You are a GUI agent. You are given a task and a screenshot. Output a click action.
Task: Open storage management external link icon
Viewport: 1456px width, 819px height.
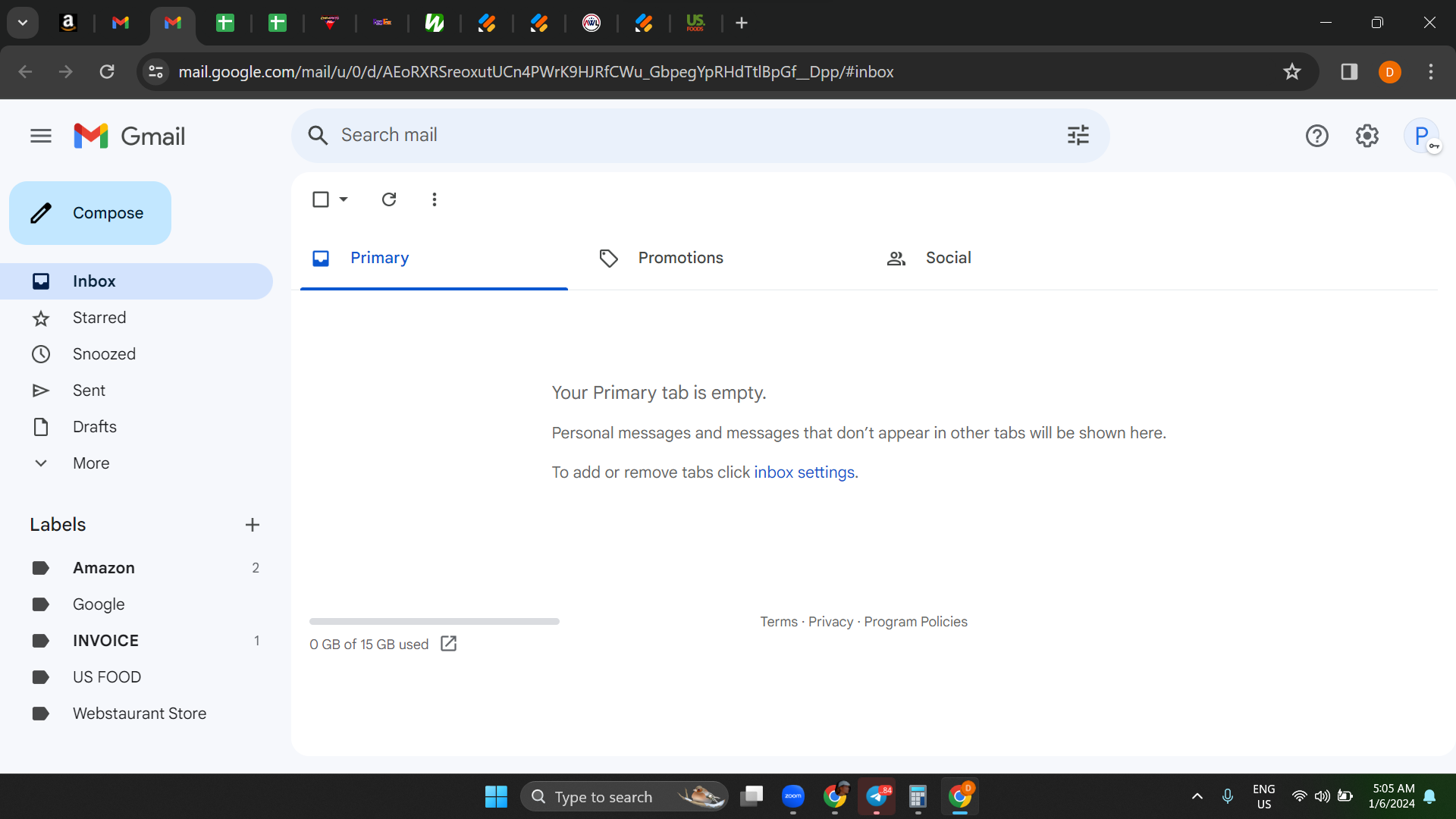448,644
